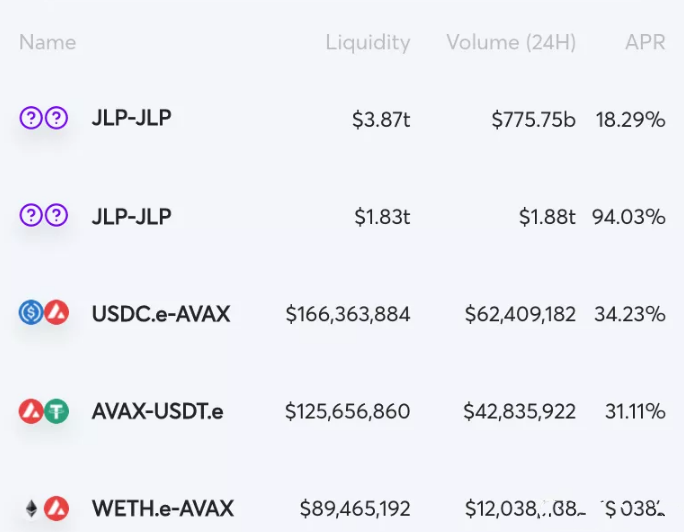Sort pools by the Name column header
684x532 pixels.
click(x=48, y=42)
